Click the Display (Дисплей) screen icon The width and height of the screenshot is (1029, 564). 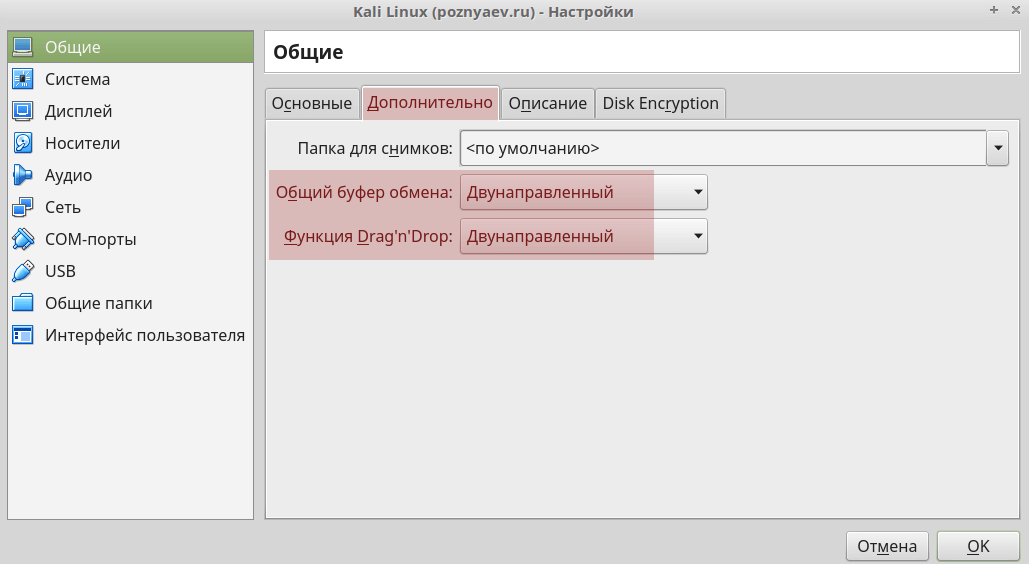23,111
